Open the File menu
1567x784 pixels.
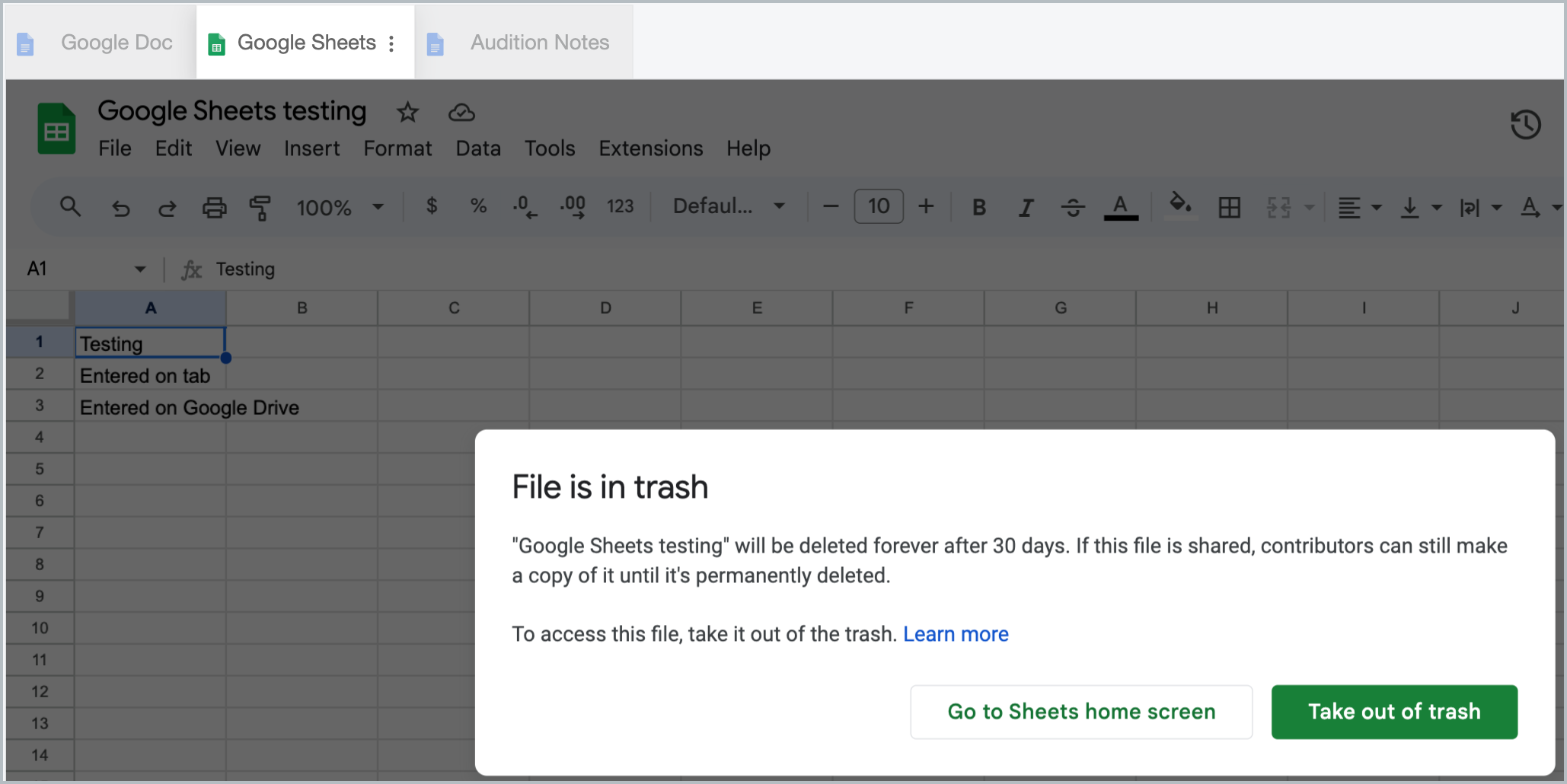pyautogui.click(x=115, y=148)
